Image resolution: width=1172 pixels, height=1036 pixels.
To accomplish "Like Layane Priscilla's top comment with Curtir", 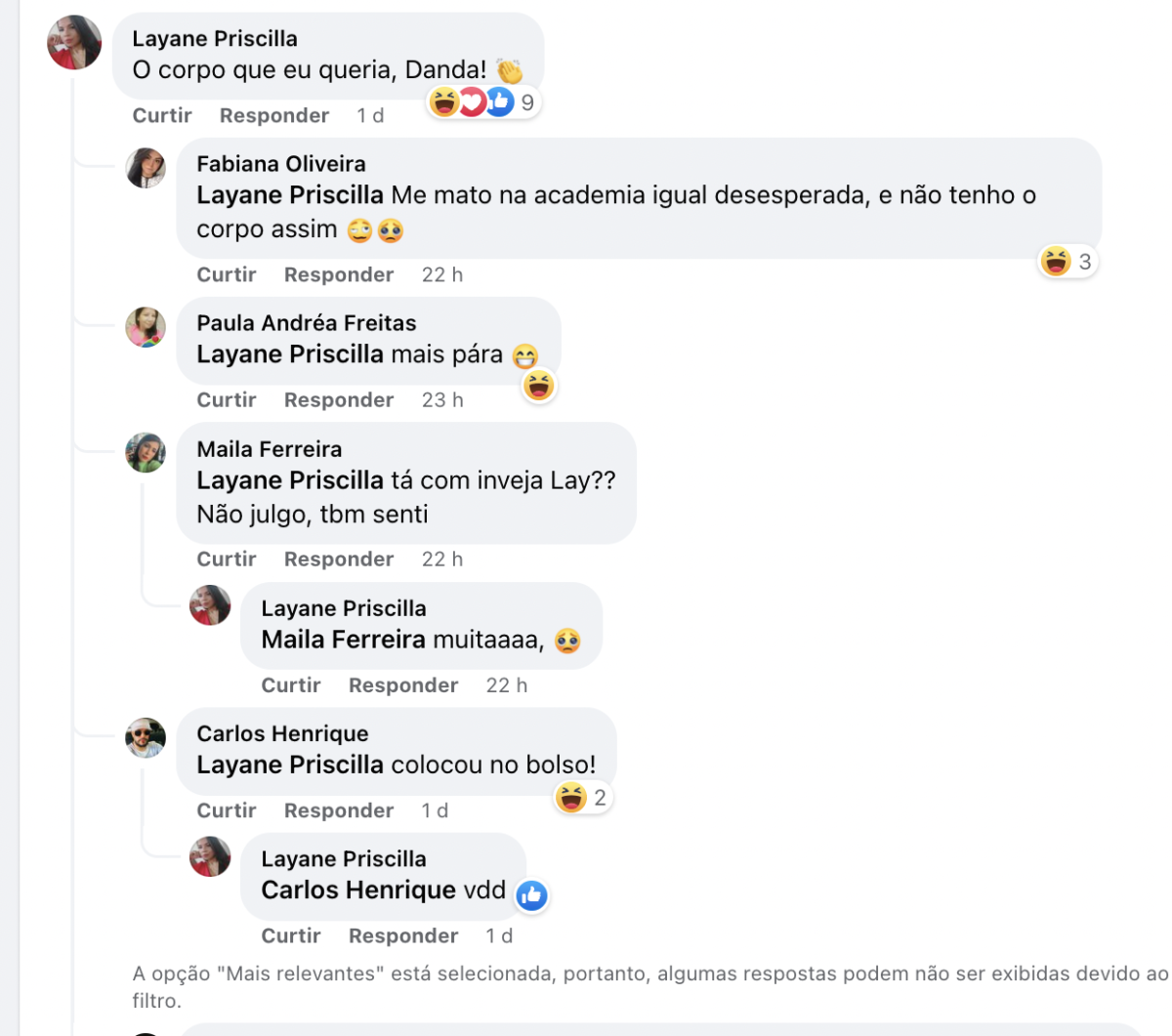I will tap(162, 115).
